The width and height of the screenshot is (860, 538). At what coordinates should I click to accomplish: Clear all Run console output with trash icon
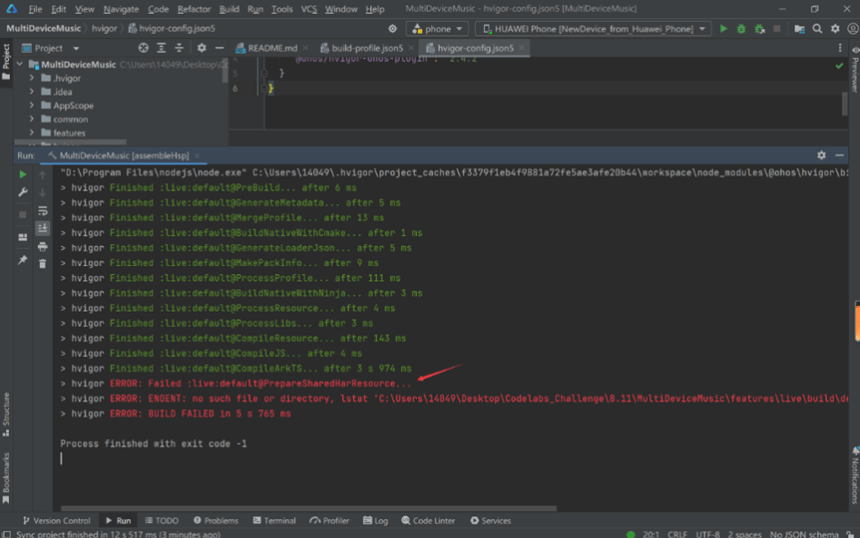click(42, 264)
